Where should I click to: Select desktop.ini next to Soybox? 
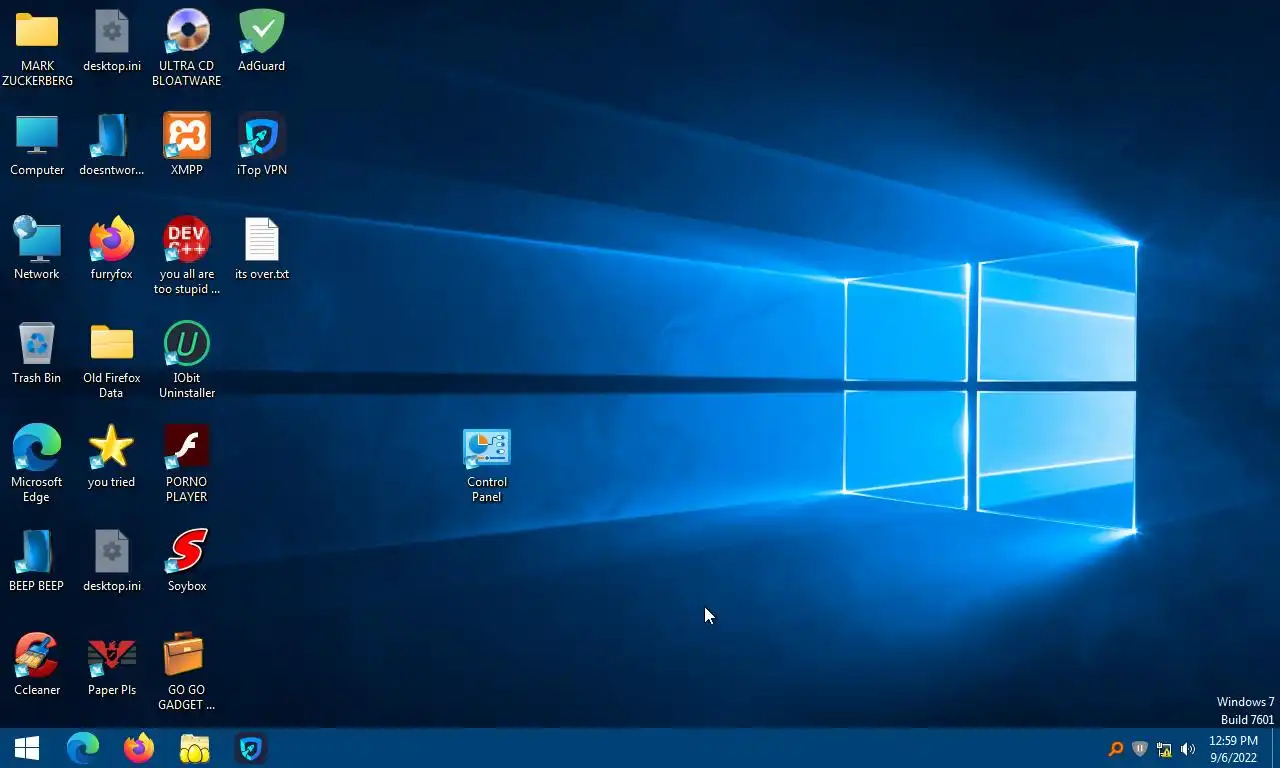coord(112,552)
